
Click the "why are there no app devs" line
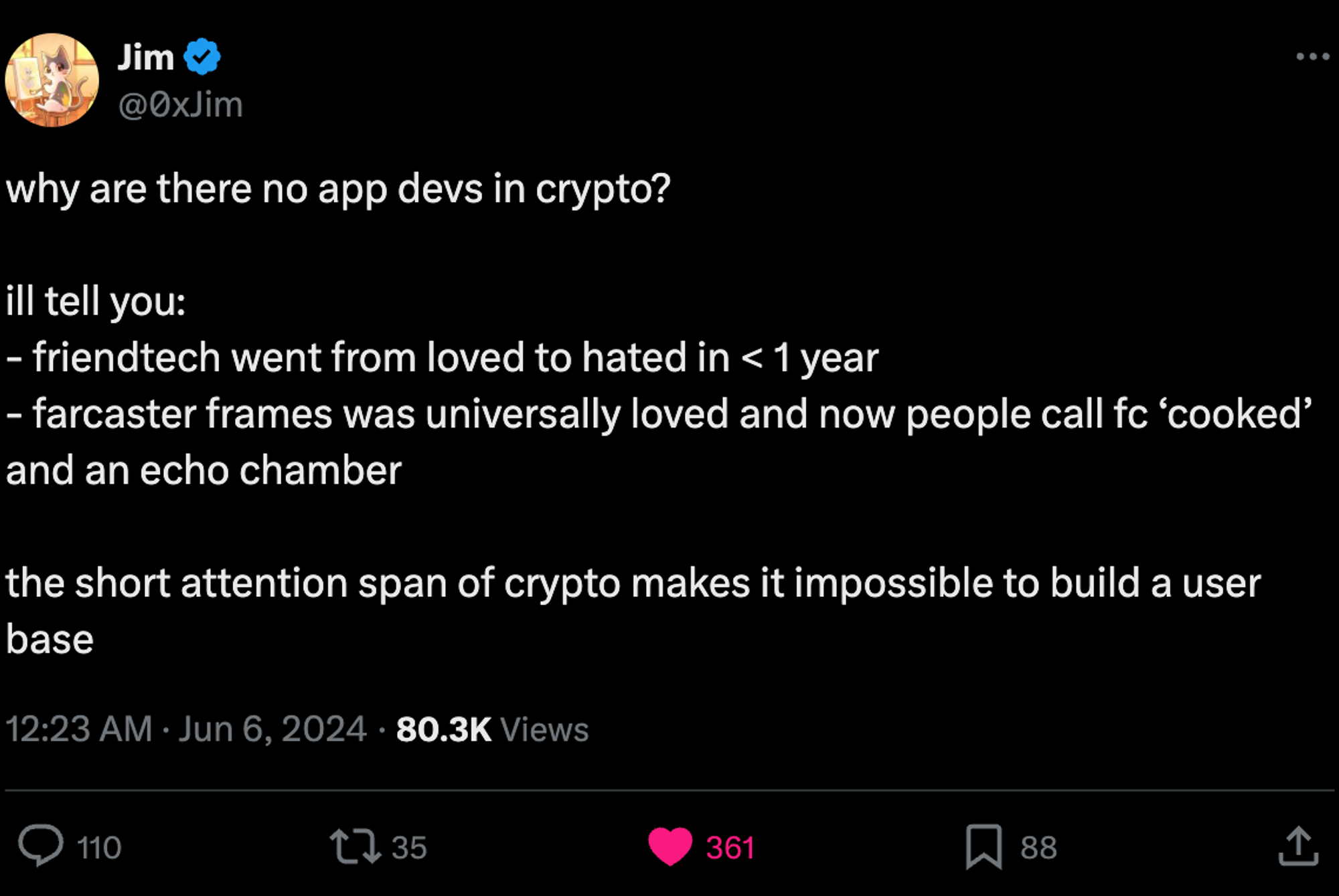pyautogui.click(x=338, y=189)
